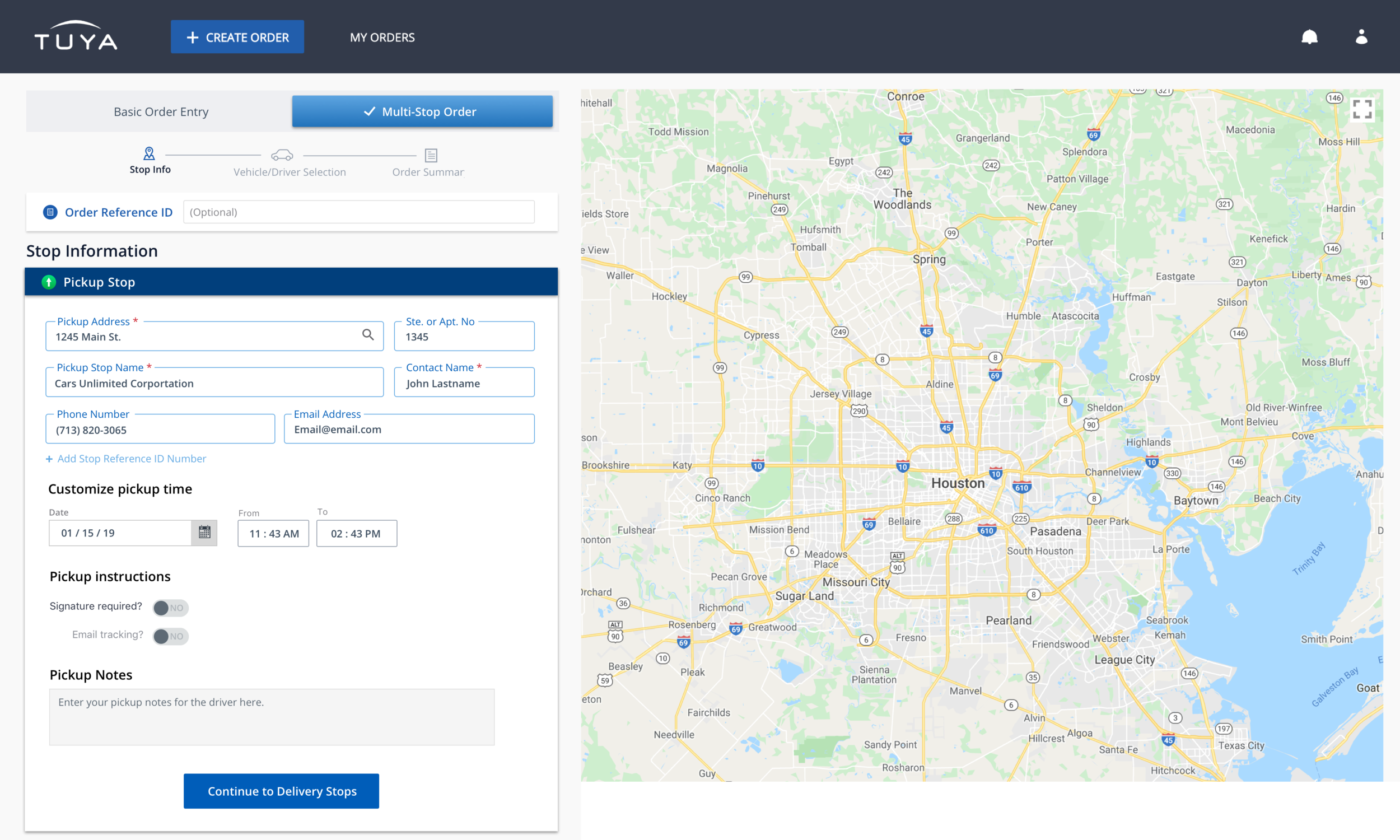Click the green Pickup Stop arrow icon

click(49, 282)
